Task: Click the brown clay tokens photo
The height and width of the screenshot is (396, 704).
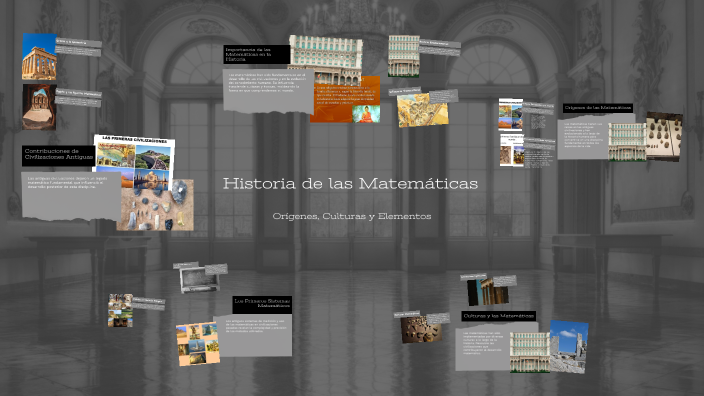Action: click(x=421, y=329)
